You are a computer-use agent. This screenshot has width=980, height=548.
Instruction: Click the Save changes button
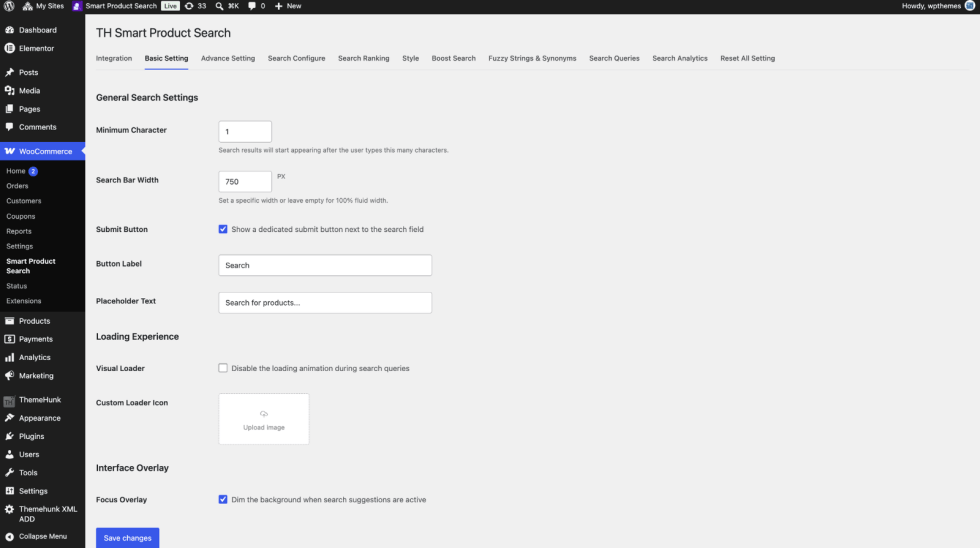pyautogui.click(x=128, y=538)
